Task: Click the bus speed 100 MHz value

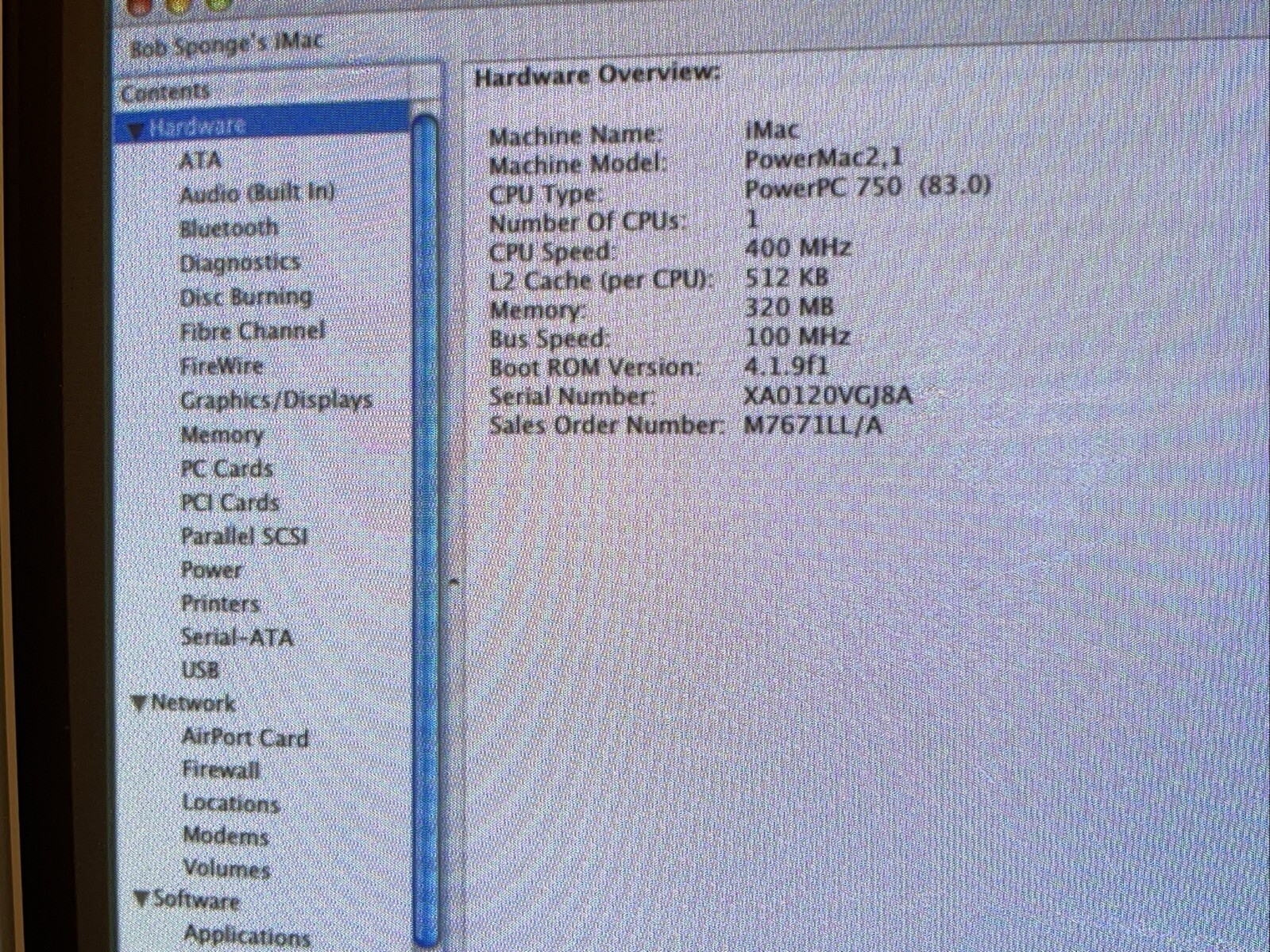Action: click(x=797, y=337)
